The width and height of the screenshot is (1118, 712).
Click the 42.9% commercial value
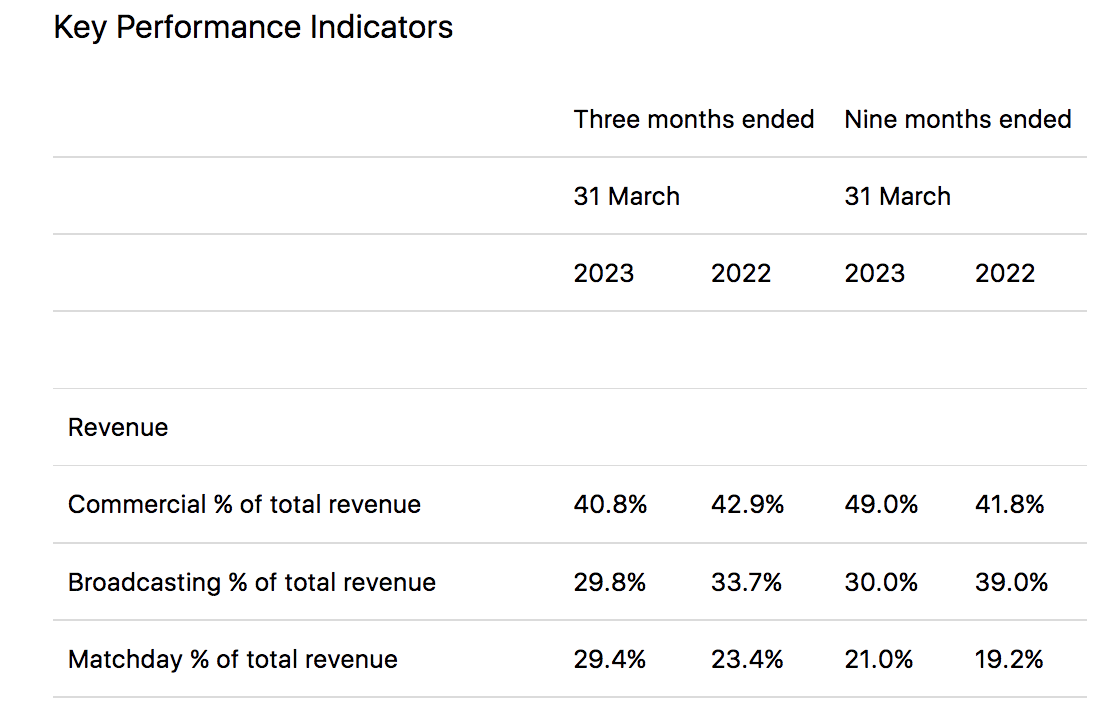747,504
